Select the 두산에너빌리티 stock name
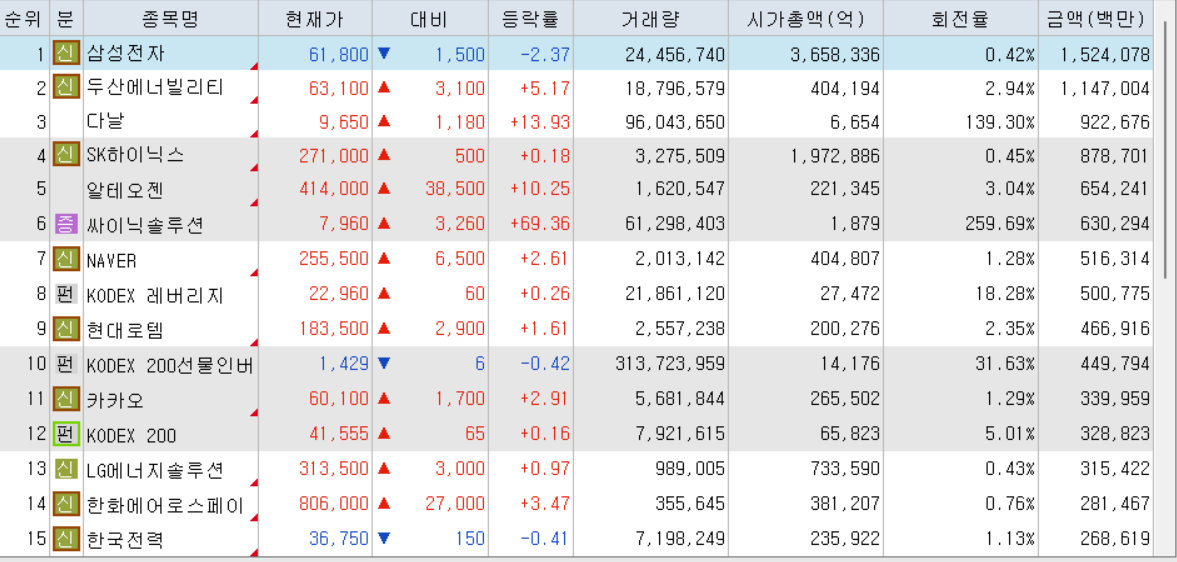 (155, 88)
